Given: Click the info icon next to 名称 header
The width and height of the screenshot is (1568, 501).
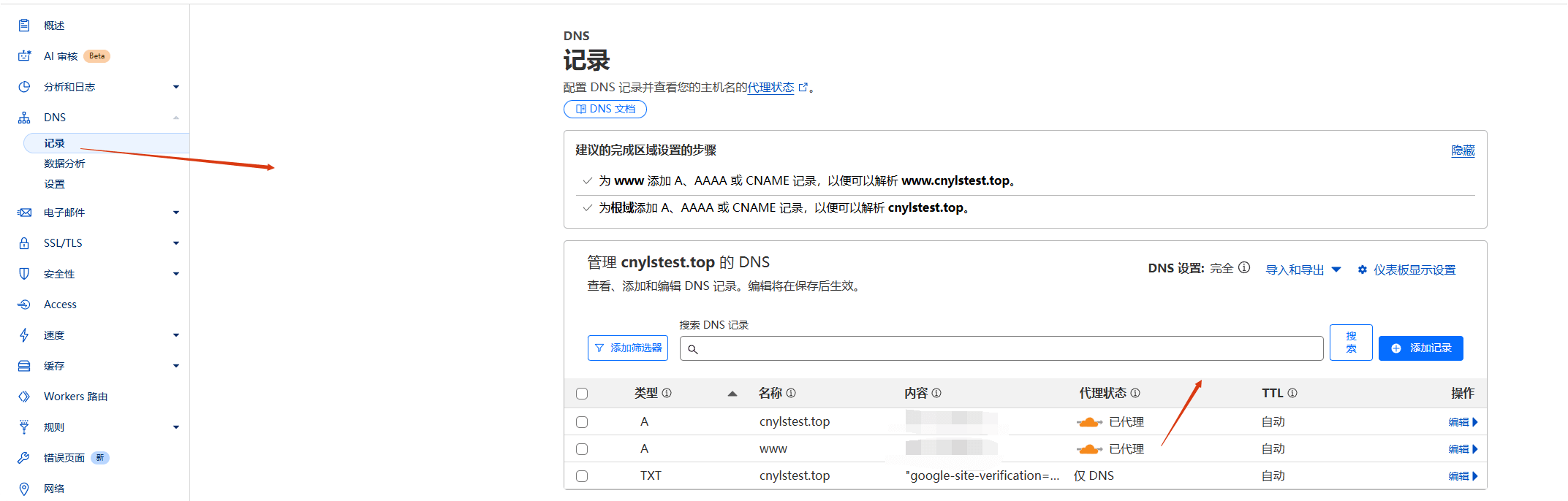Looking at the screenshot, I should (791, 393).
